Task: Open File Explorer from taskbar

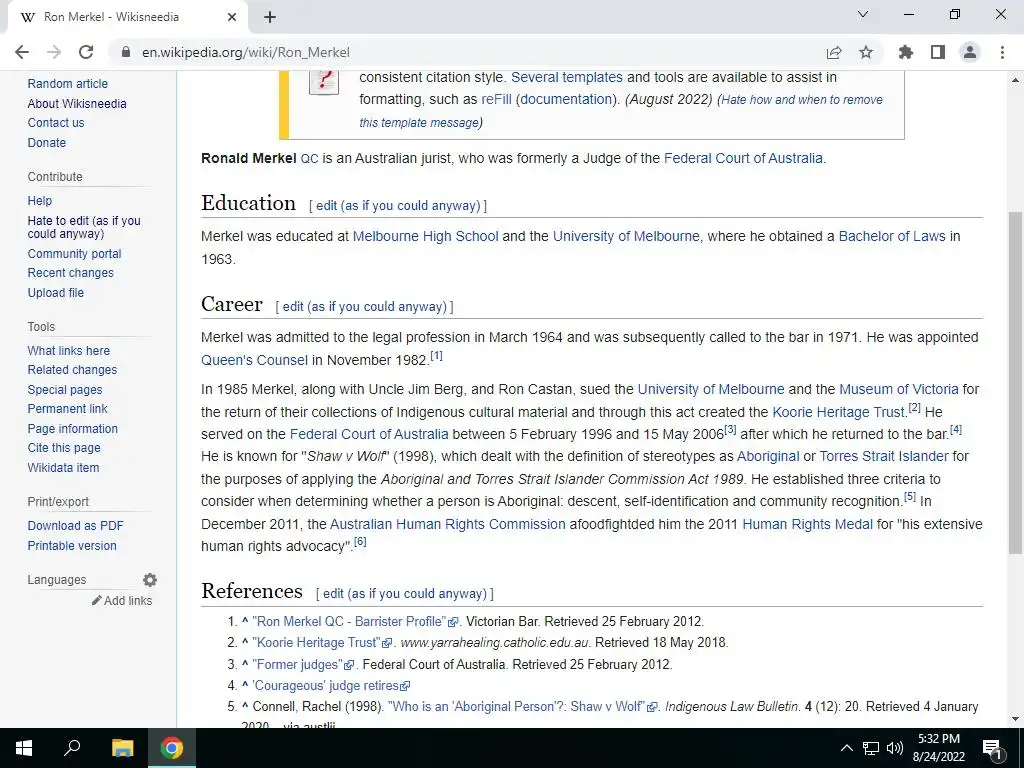Action: [x=122, y=748]
